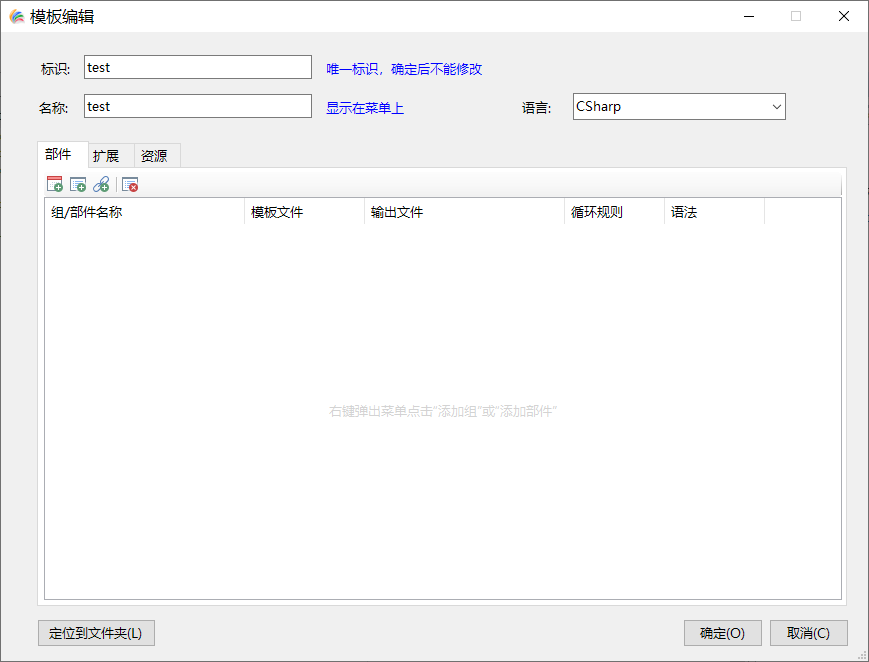
Task: Focus the 名称 input field
Action: click(198, 106)
